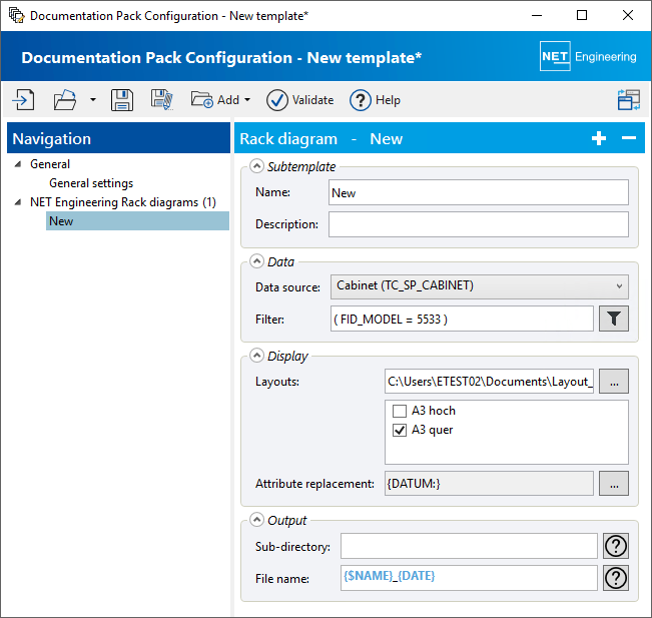
Task: Select General settings in navigation tree
Action: click(x=91, y=183)
